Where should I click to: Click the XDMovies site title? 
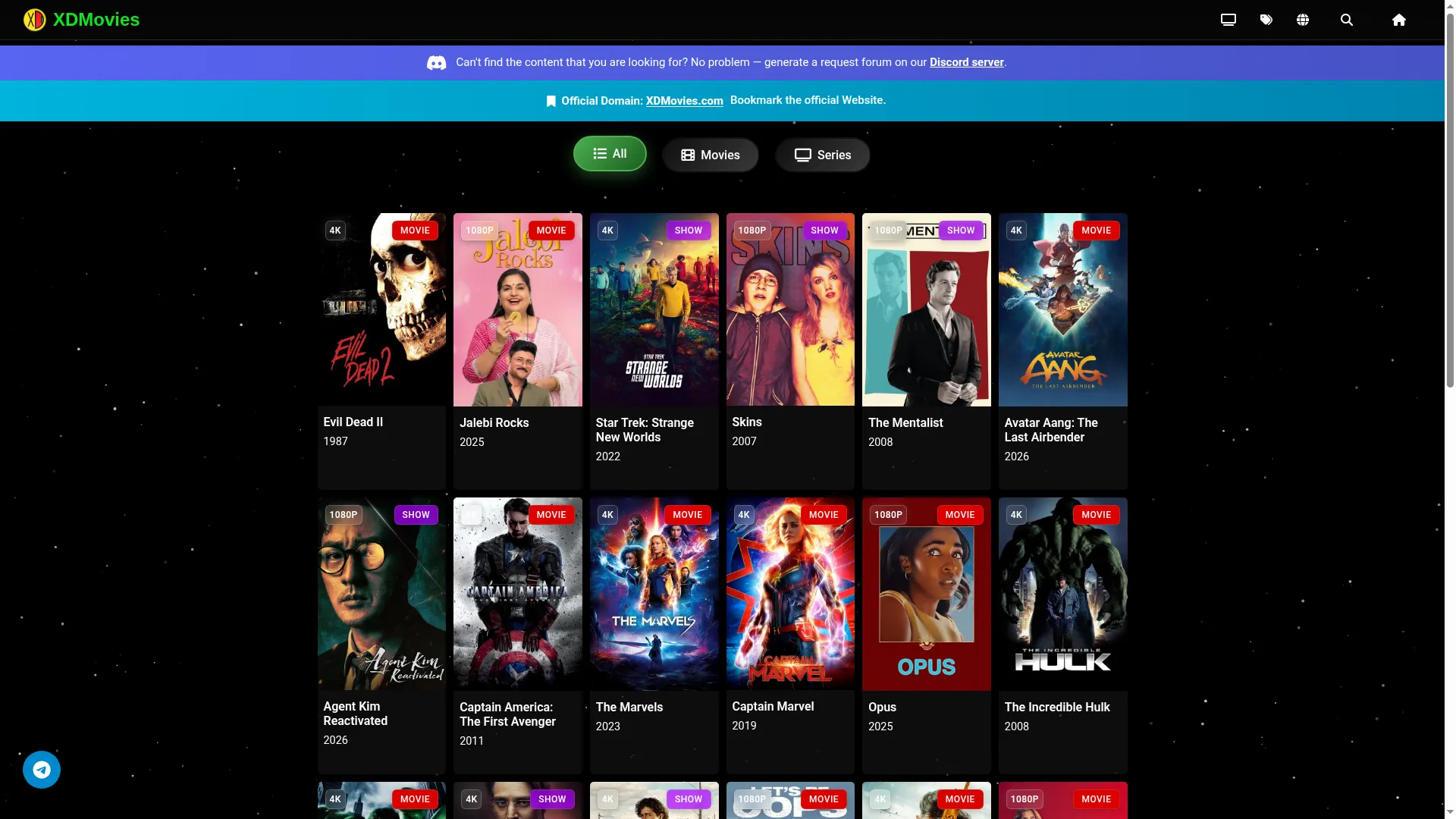[96, 20]
